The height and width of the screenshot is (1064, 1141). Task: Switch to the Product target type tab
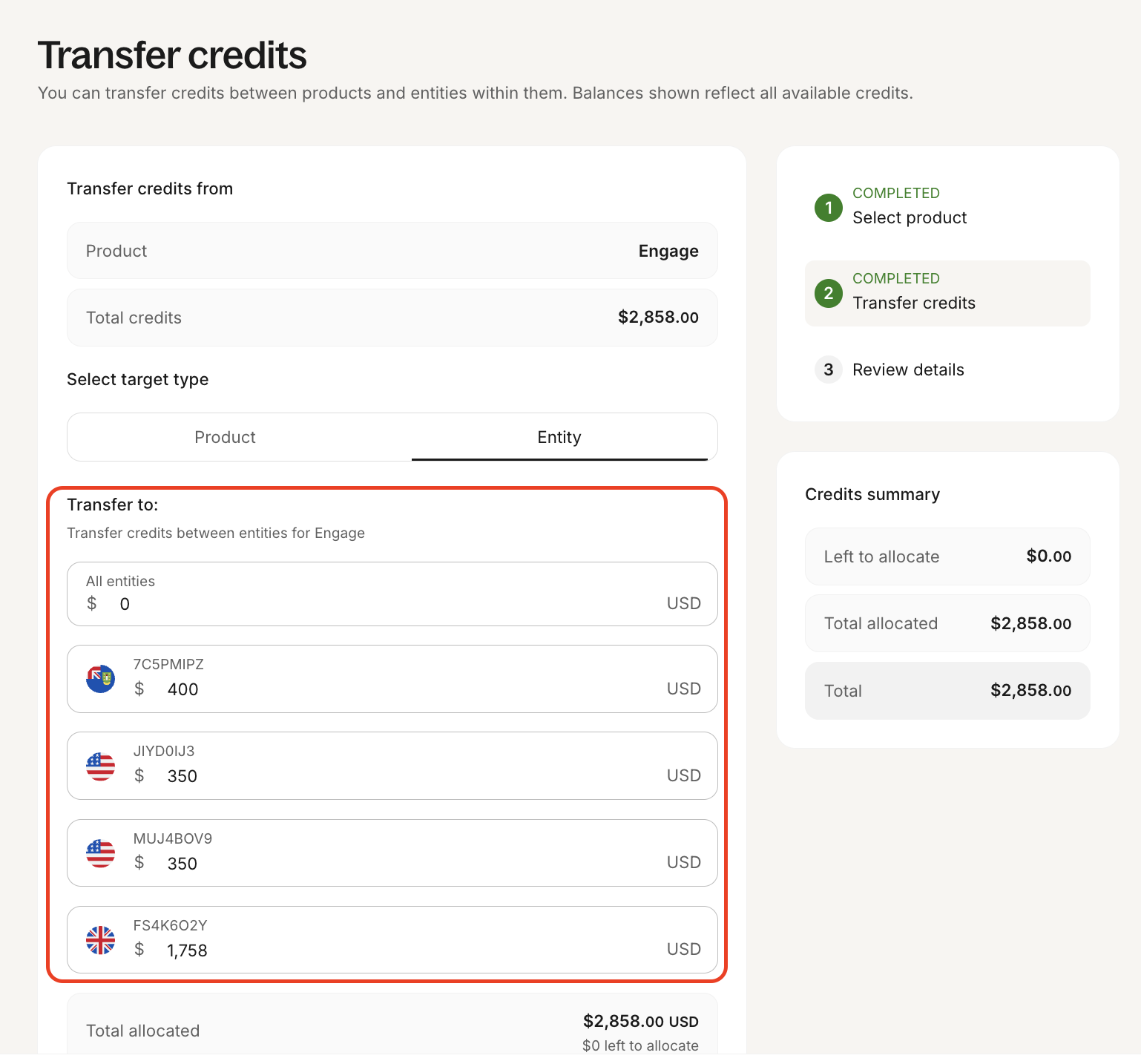225,437
